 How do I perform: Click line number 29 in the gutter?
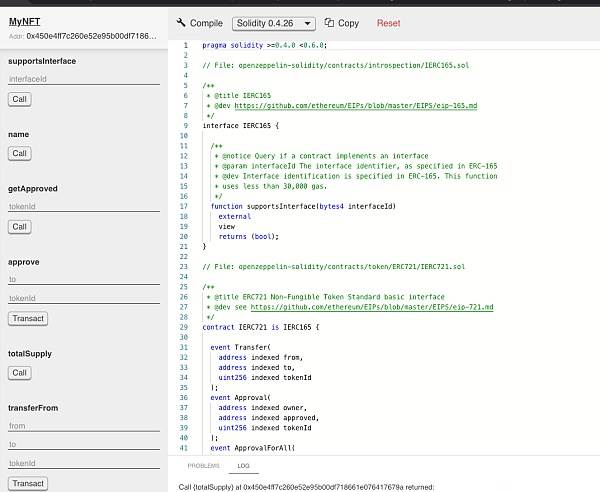click(184, 327)
